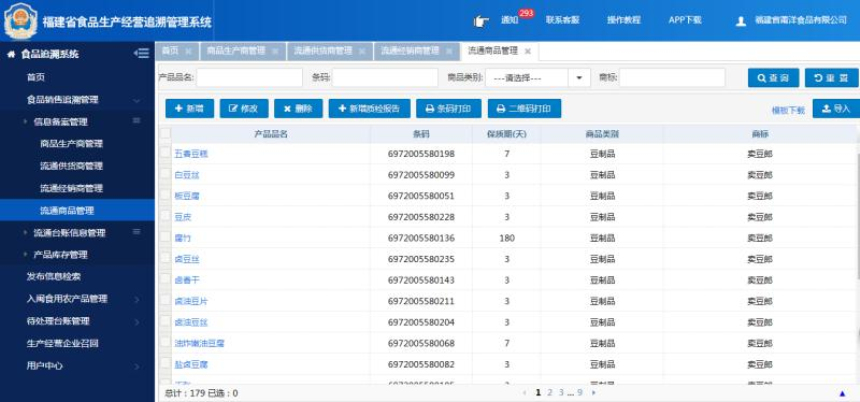The width and height of the screenshot is (860, 402).
Task: Click the 导入 import button
Action: click(x=835, y=109)
